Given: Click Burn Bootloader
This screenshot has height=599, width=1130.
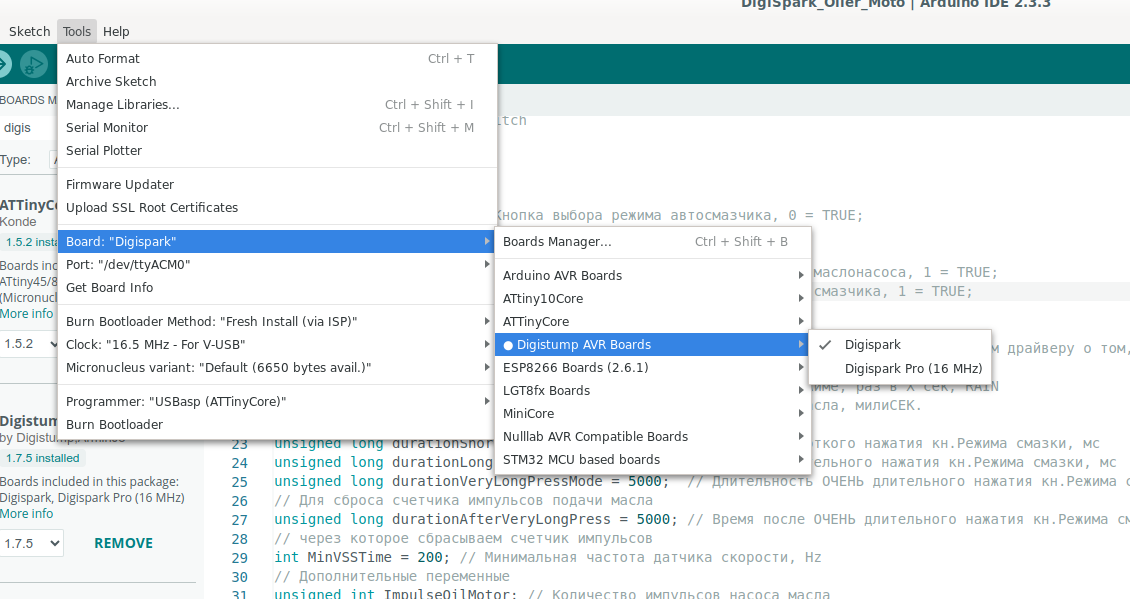Looking at the screenshot, I should pos(277,425).
